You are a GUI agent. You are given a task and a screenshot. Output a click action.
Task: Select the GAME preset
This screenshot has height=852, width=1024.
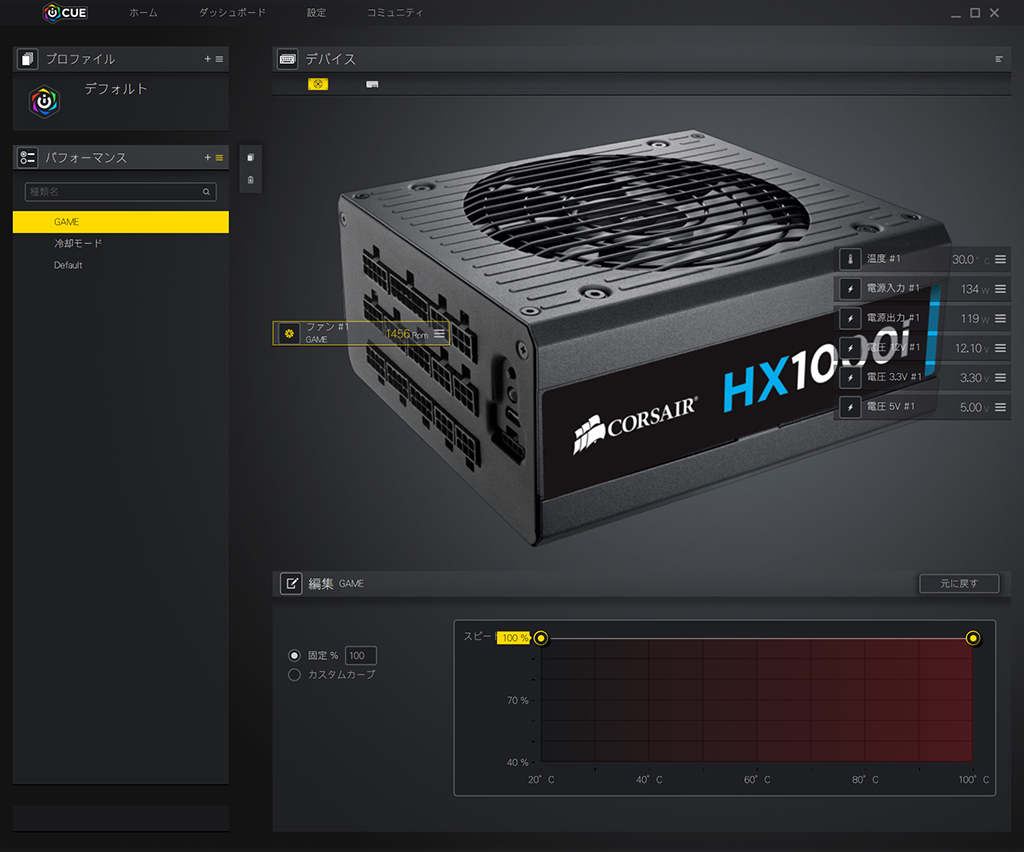click(x=121, y=222)
